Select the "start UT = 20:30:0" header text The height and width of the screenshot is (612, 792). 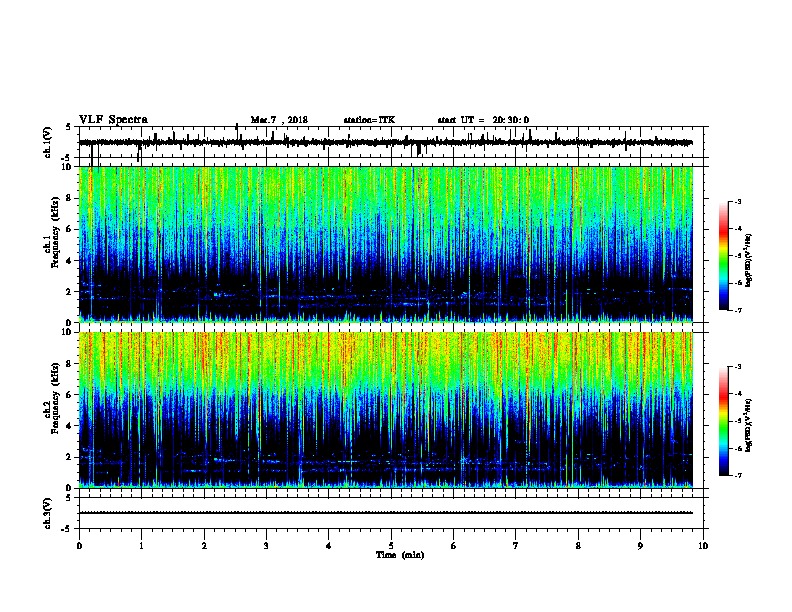pos(483,120)
